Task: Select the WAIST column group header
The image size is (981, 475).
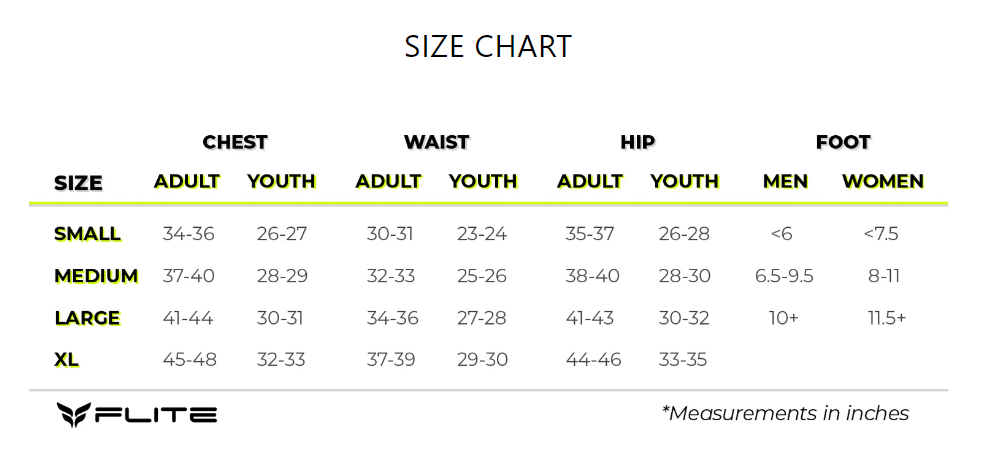Action: [436, 142]
